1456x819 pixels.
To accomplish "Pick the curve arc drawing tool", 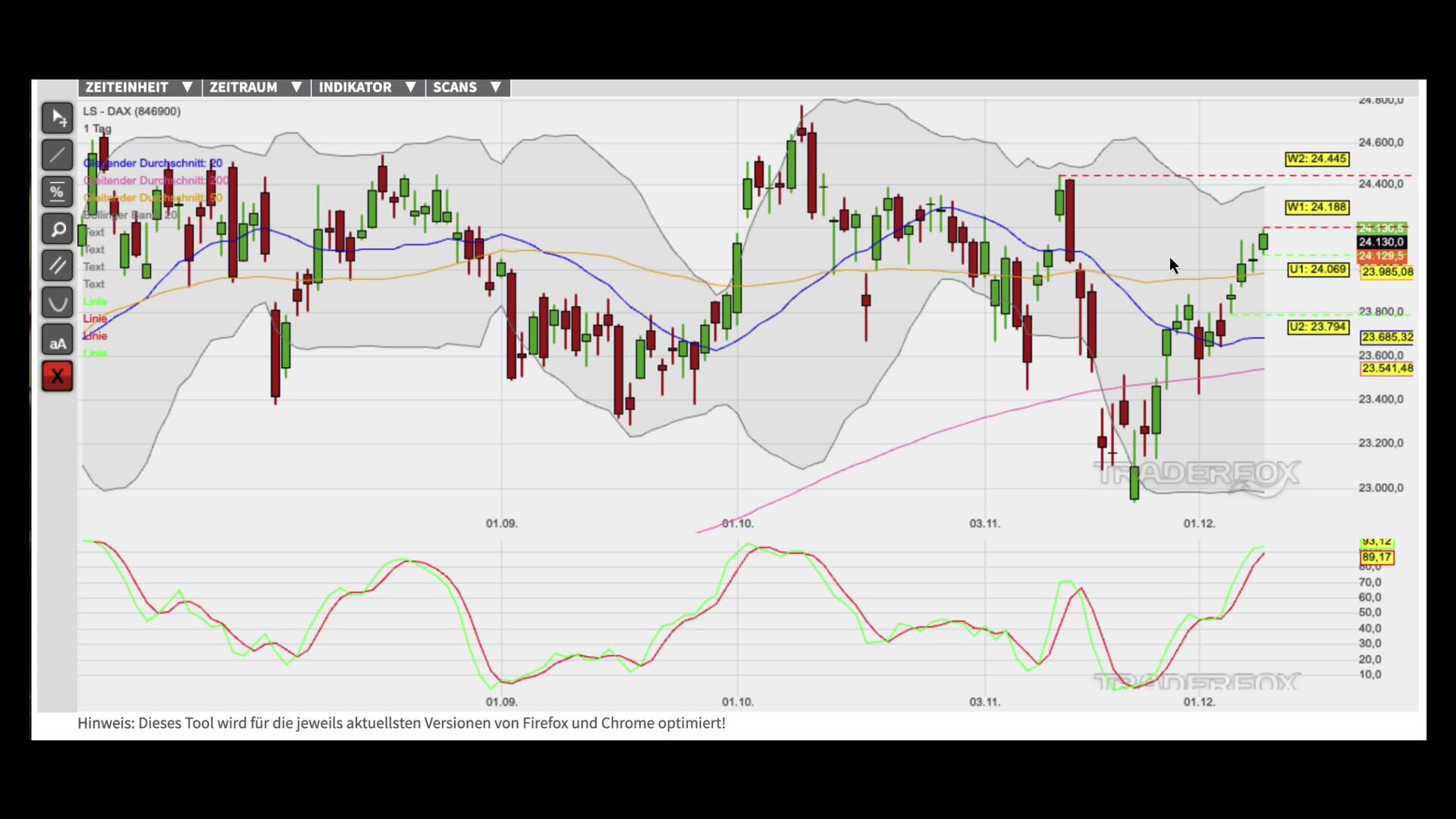I will pyautogui.click(x=57, y=303).
